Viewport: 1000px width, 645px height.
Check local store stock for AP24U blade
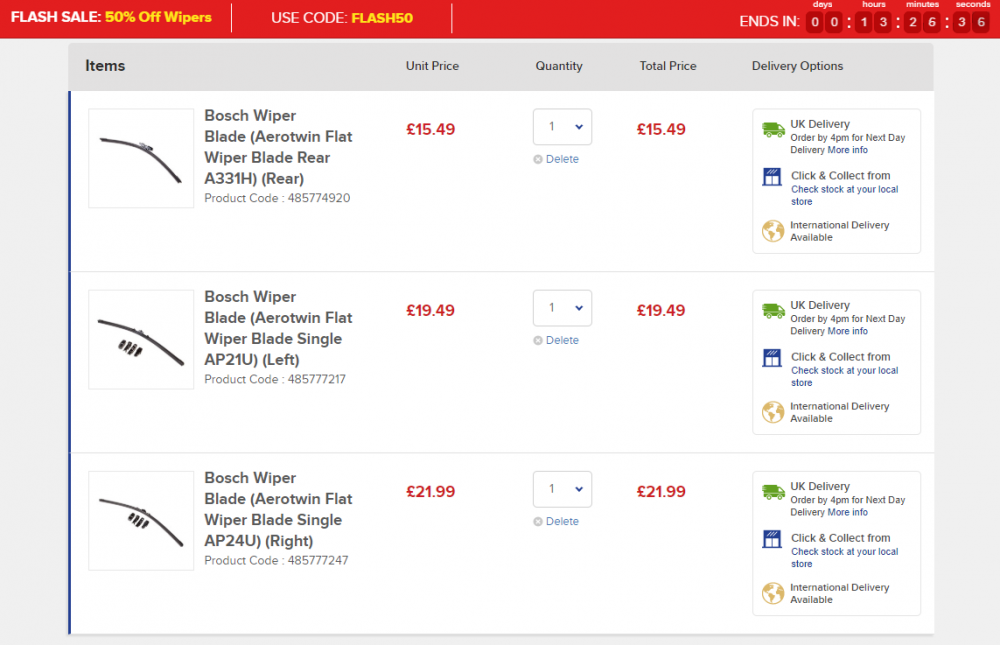click(x=844, y=558)
